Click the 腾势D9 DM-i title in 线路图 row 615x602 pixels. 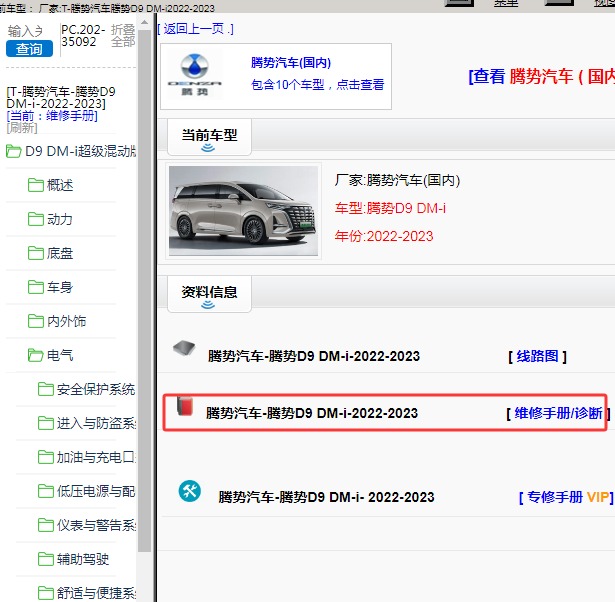[314, 356]
